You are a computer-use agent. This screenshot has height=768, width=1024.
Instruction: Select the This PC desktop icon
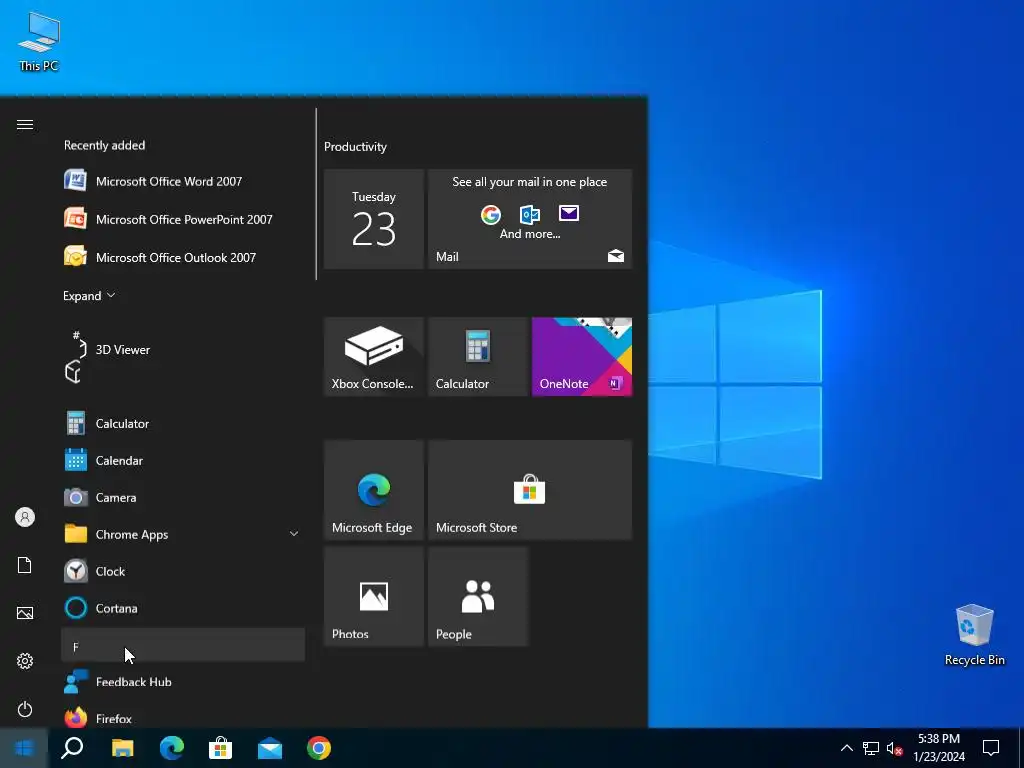tap(39, 41)
